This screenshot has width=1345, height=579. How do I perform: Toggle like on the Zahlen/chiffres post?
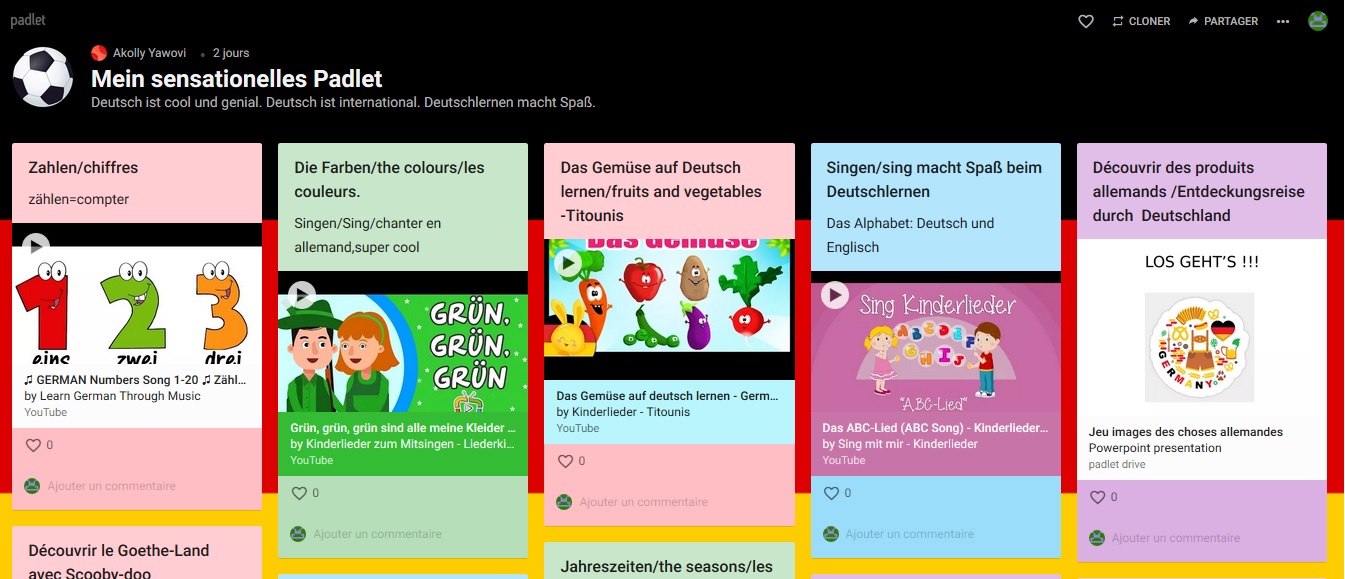point(33,445)
